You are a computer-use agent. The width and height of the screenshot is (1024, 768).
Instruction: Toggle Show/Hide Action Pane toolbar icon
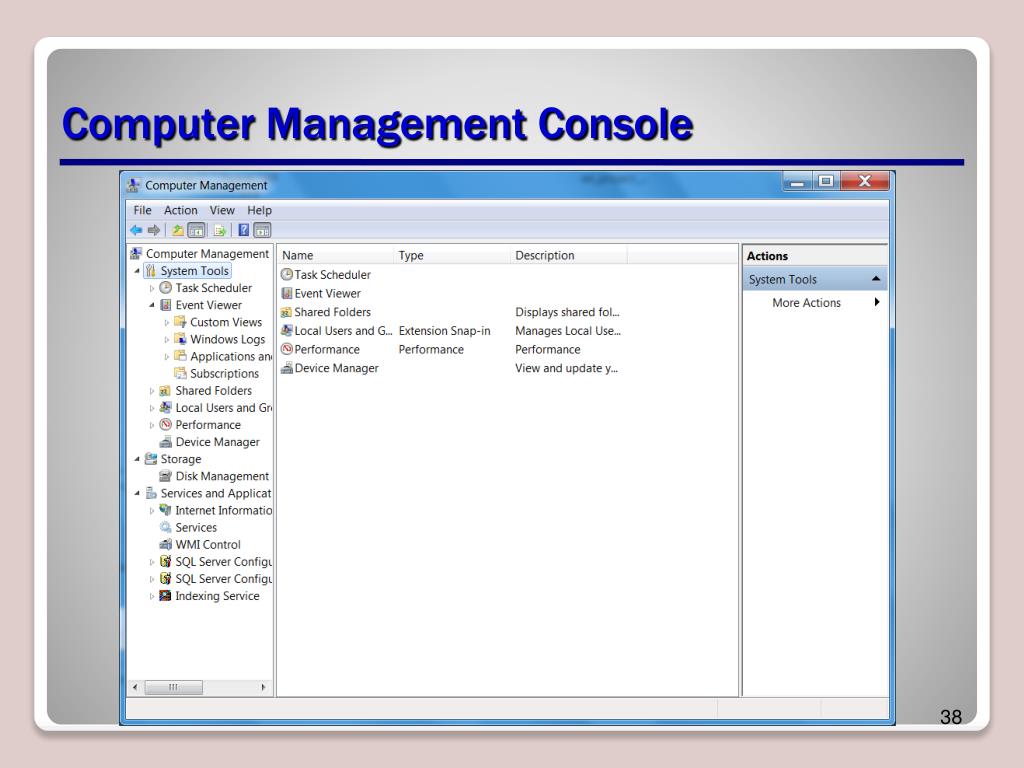click(262, 230)
